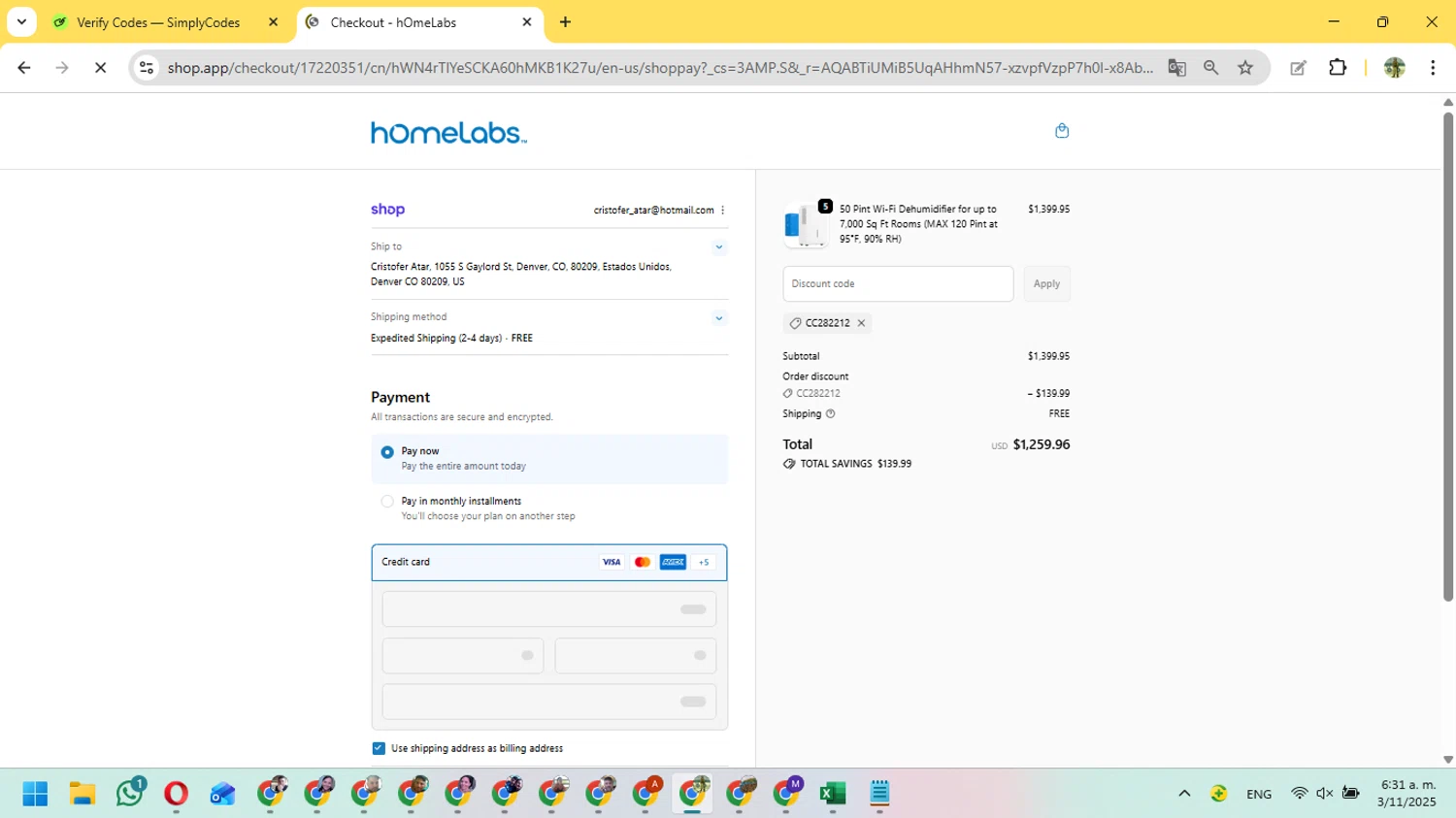Go back to the previous page
This screenshot has width=1456, height=818.
24,68
